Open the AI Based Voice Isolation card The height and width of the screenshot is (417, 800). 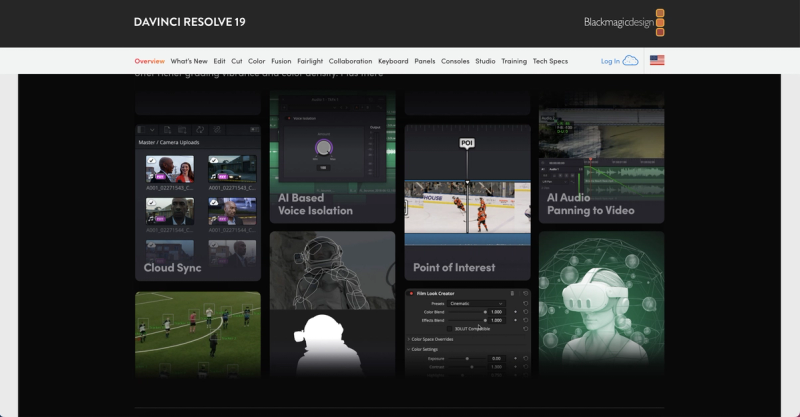(x=333, y=157)
